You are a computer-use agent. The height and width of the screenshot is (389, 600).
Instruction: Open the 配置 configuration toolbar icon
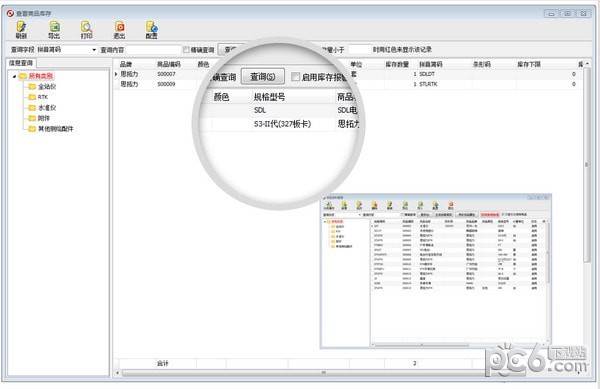pyautogui.click(x=152, y=30)
